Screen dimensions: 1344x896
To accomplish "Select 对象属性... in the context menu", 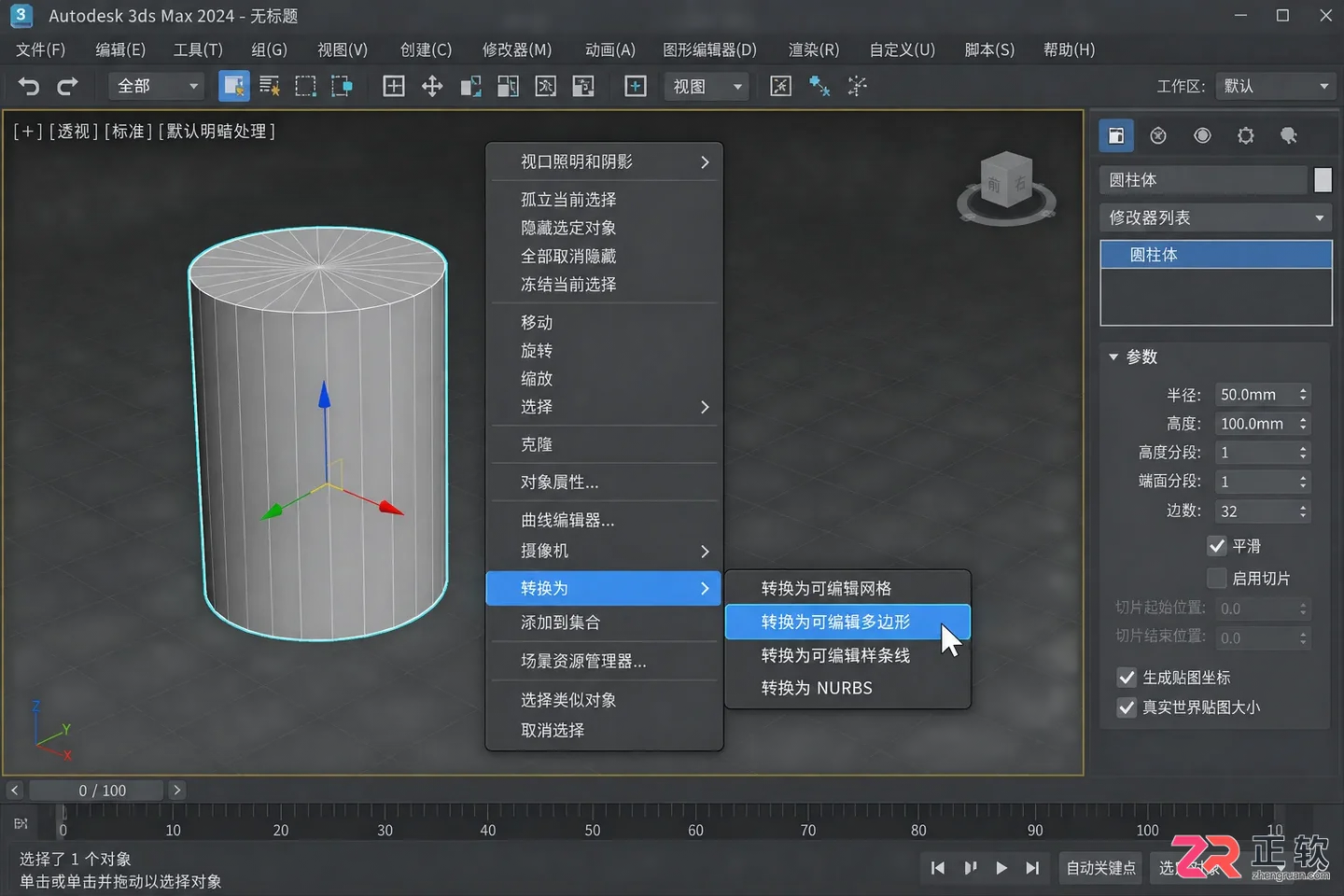I will pos(604,482).
